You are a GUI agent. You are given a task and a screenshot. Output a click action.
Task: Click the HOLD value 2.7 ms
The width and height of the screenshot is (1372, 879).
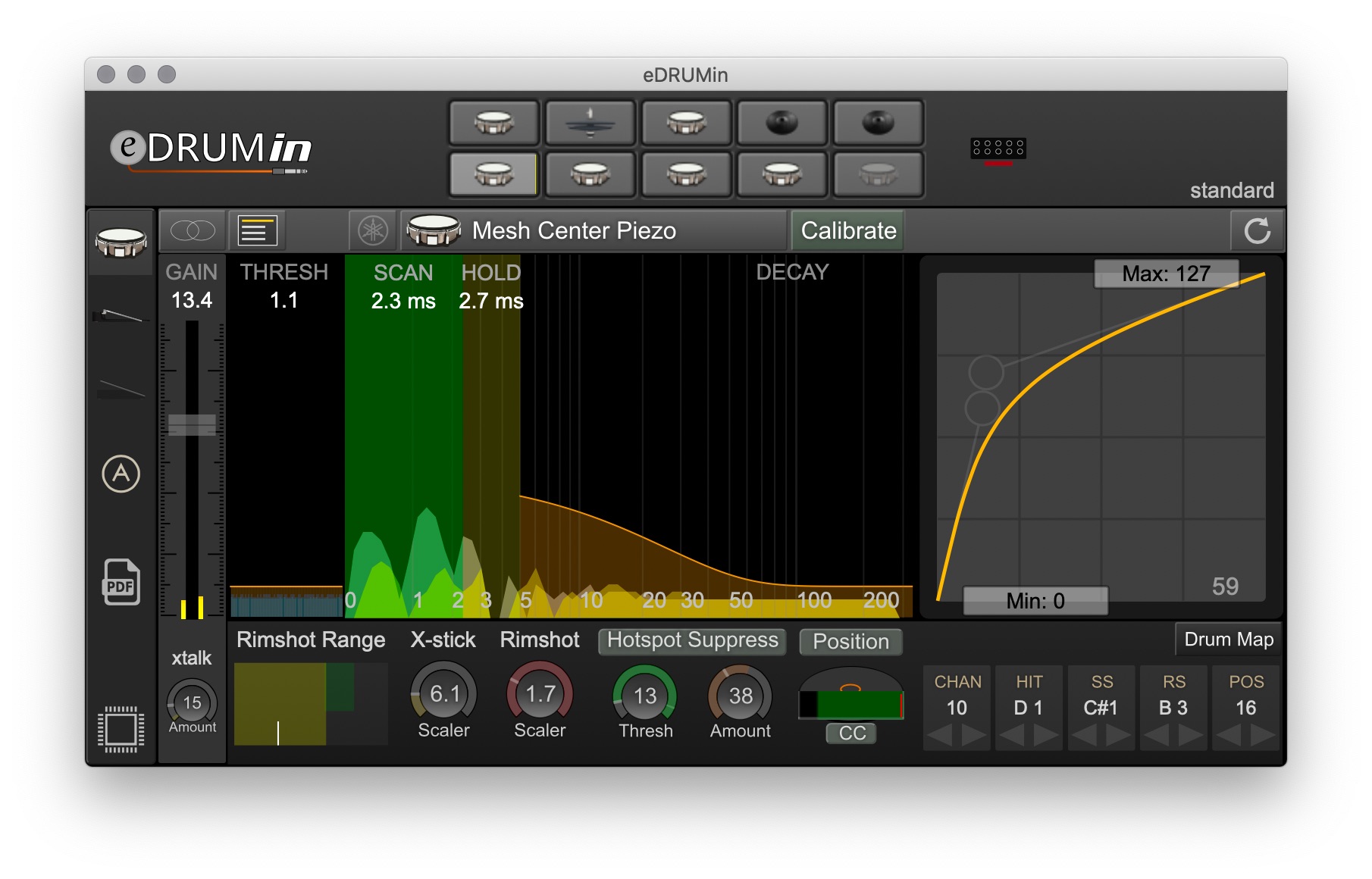[491, 301]
